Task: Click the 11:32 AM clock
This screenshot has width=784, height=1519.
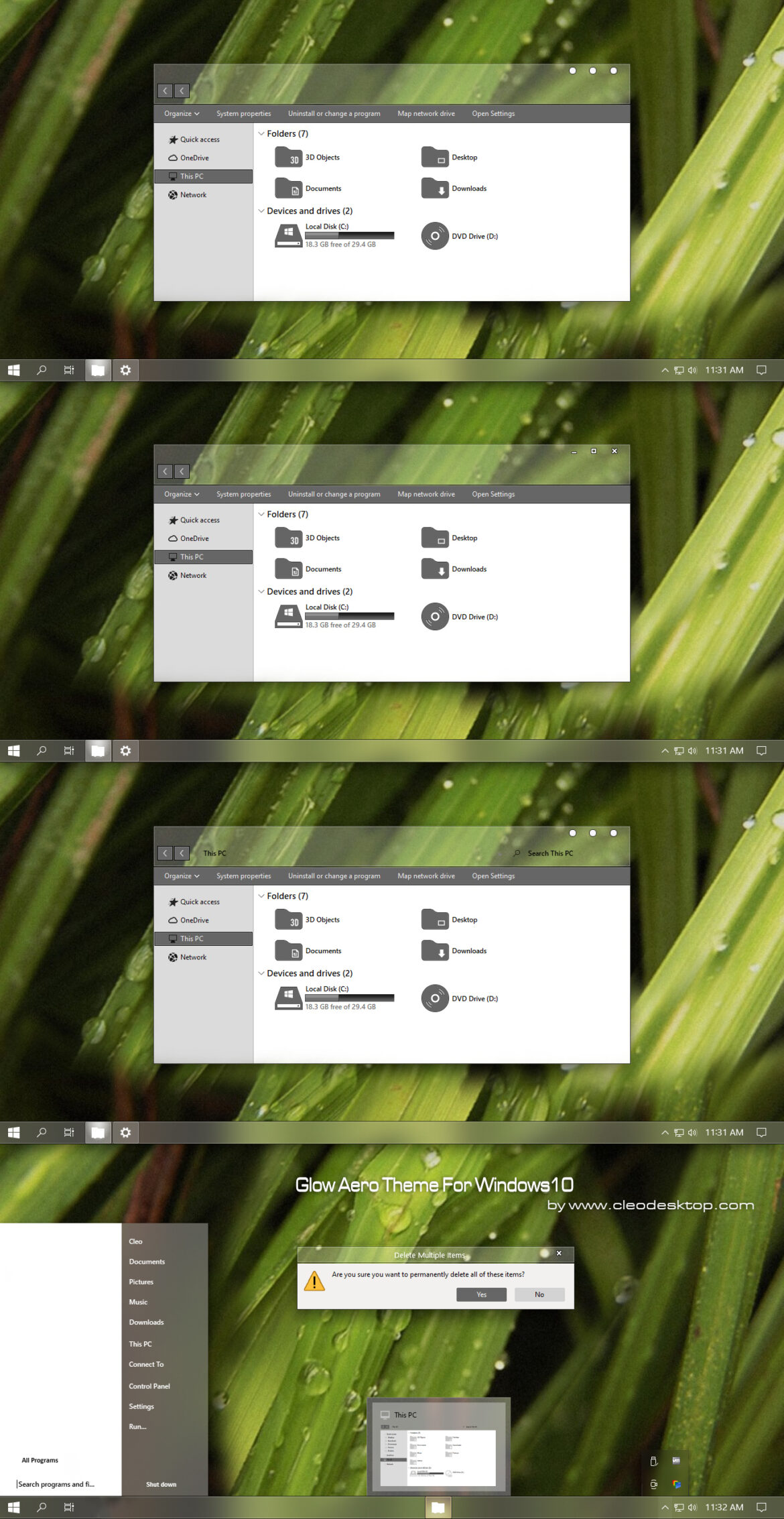Action: pos(724,1507)
